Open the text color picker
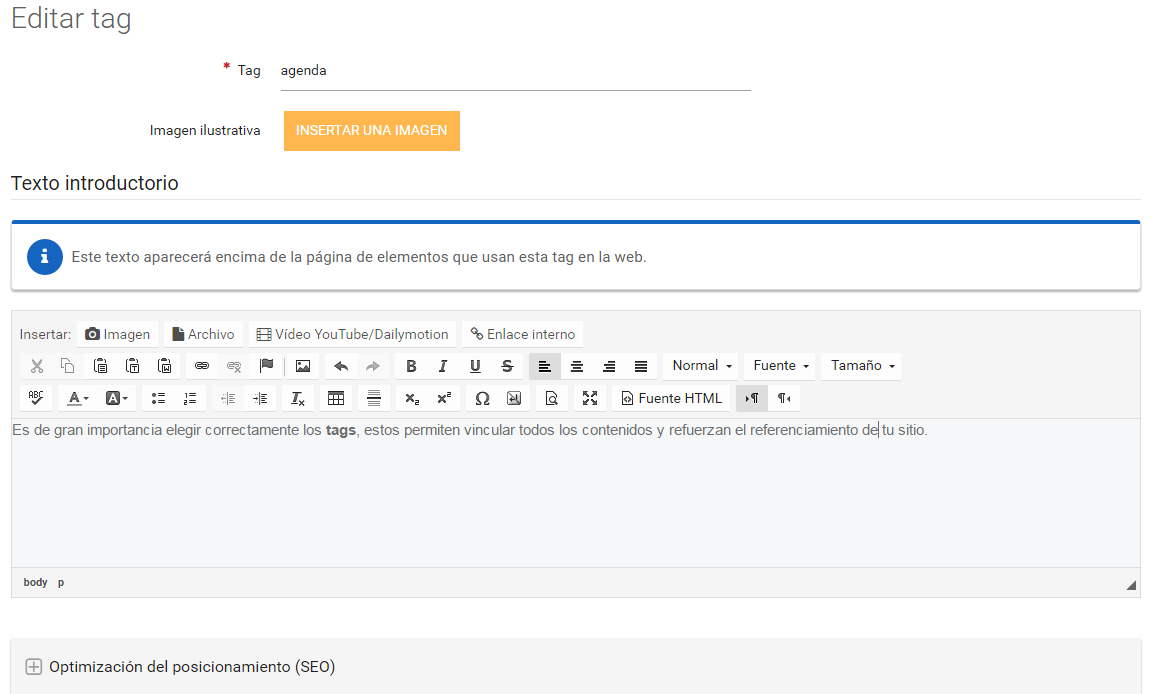The image size is (1153, 694). coord(78,398)
